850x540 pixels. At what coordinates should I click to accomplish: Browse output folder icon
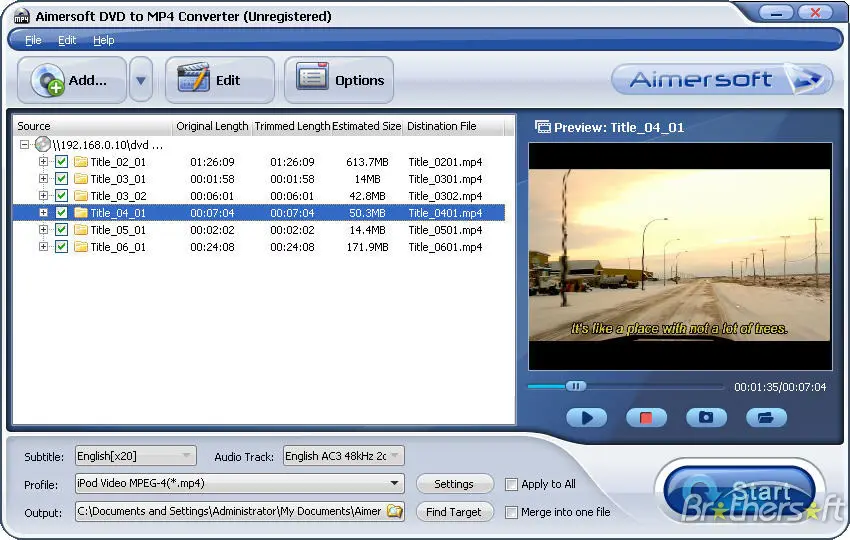(x=395, y=511)
